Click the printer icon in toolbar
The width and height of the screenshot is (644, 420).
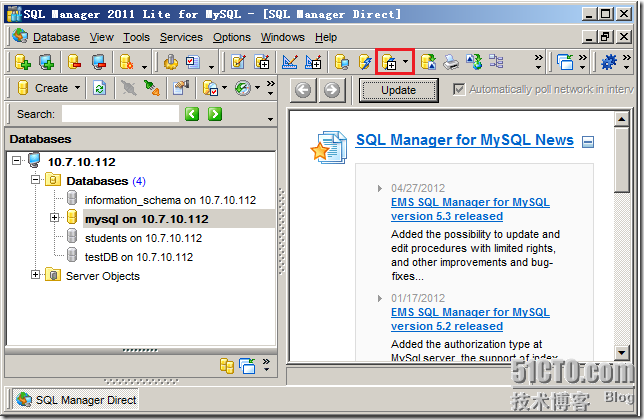point(451,62)
